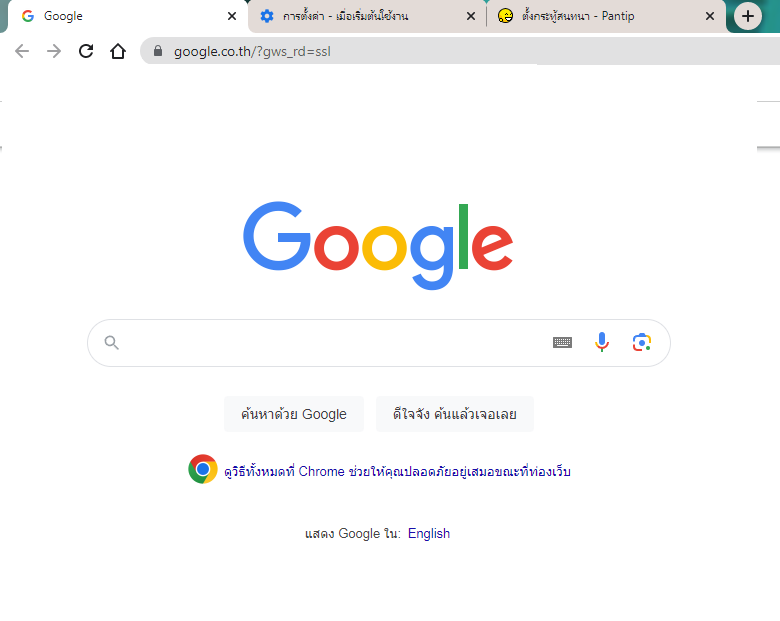This screenshot has width=780, height=621.
Task: Close the settings tab
Action: click(471, 16)
